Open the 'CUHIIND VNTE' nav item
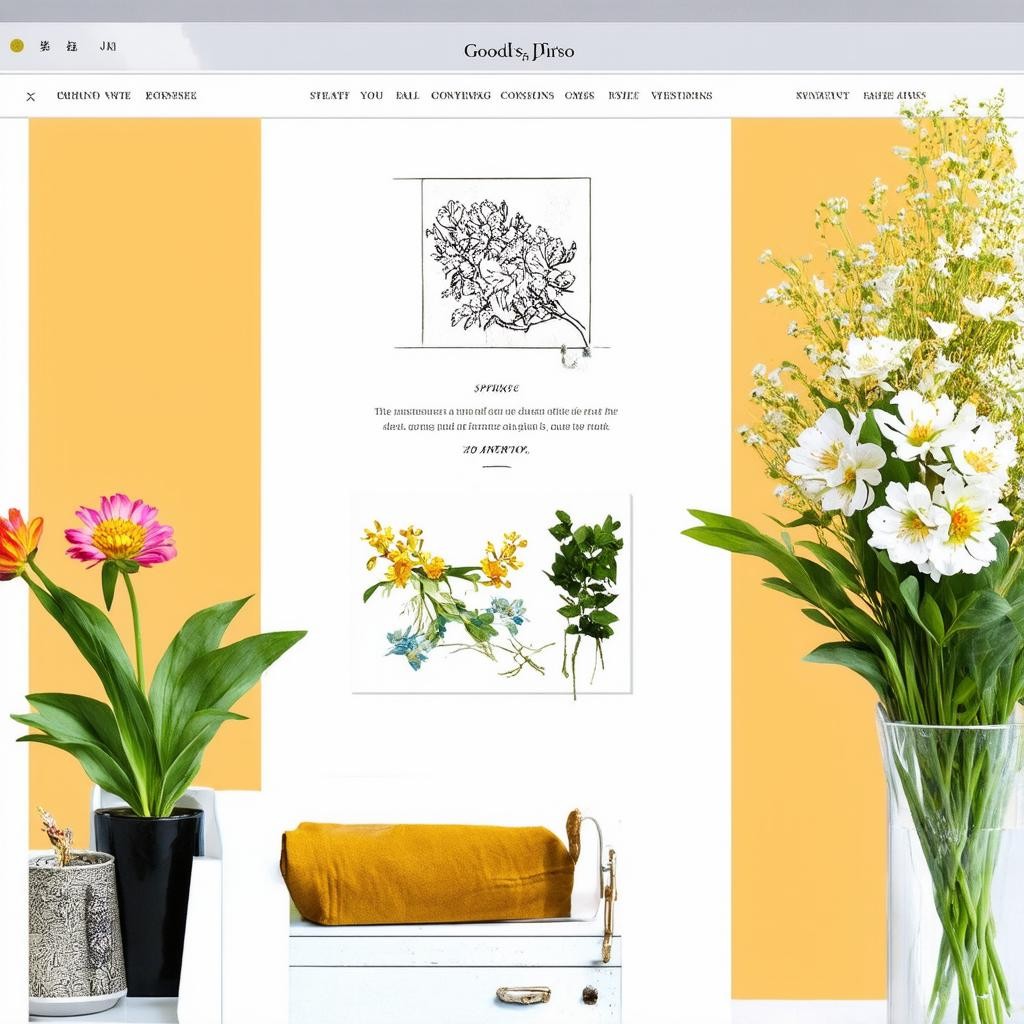 coord(94,96)
